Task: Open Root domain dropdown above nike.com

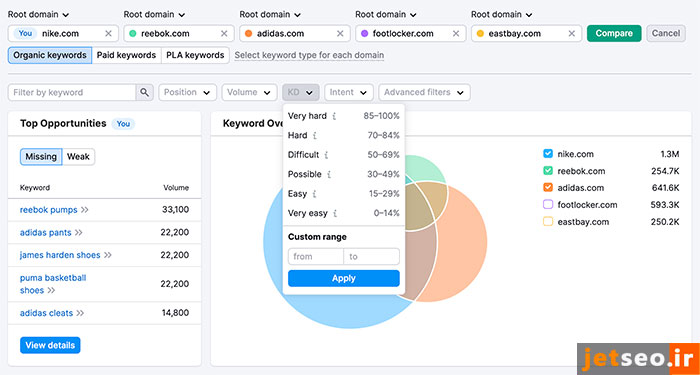Action: pos(38,15)
